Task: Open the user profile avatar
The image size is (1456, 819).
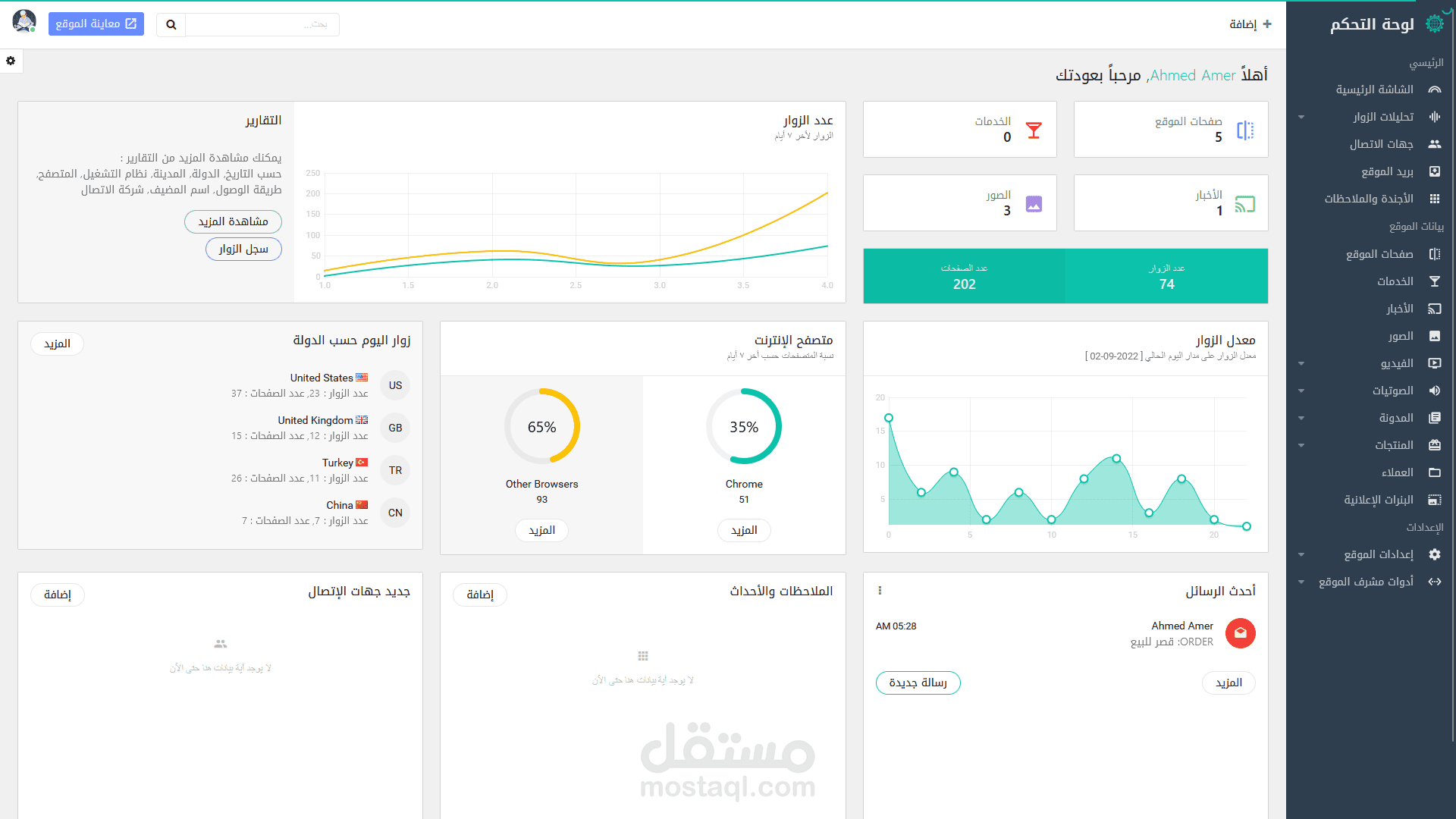Action: point(24,21)
